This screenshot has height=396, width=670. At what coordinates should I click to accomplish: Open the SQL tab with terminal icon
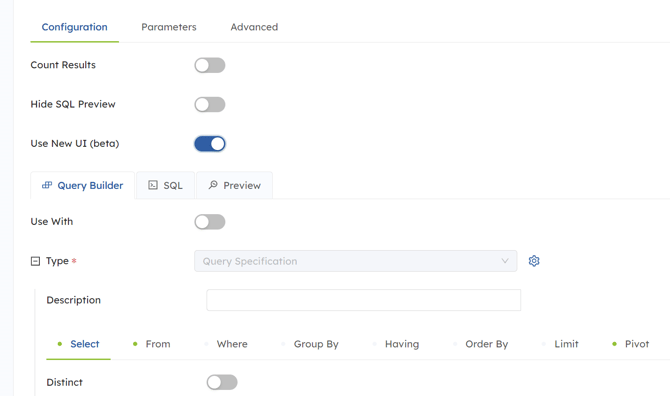165,185
